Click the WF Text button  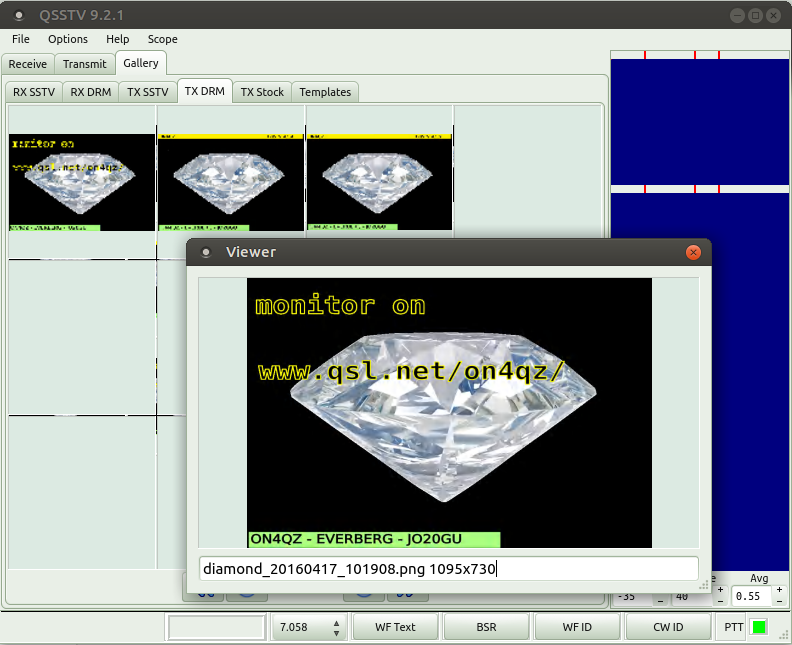click(395, 627)
